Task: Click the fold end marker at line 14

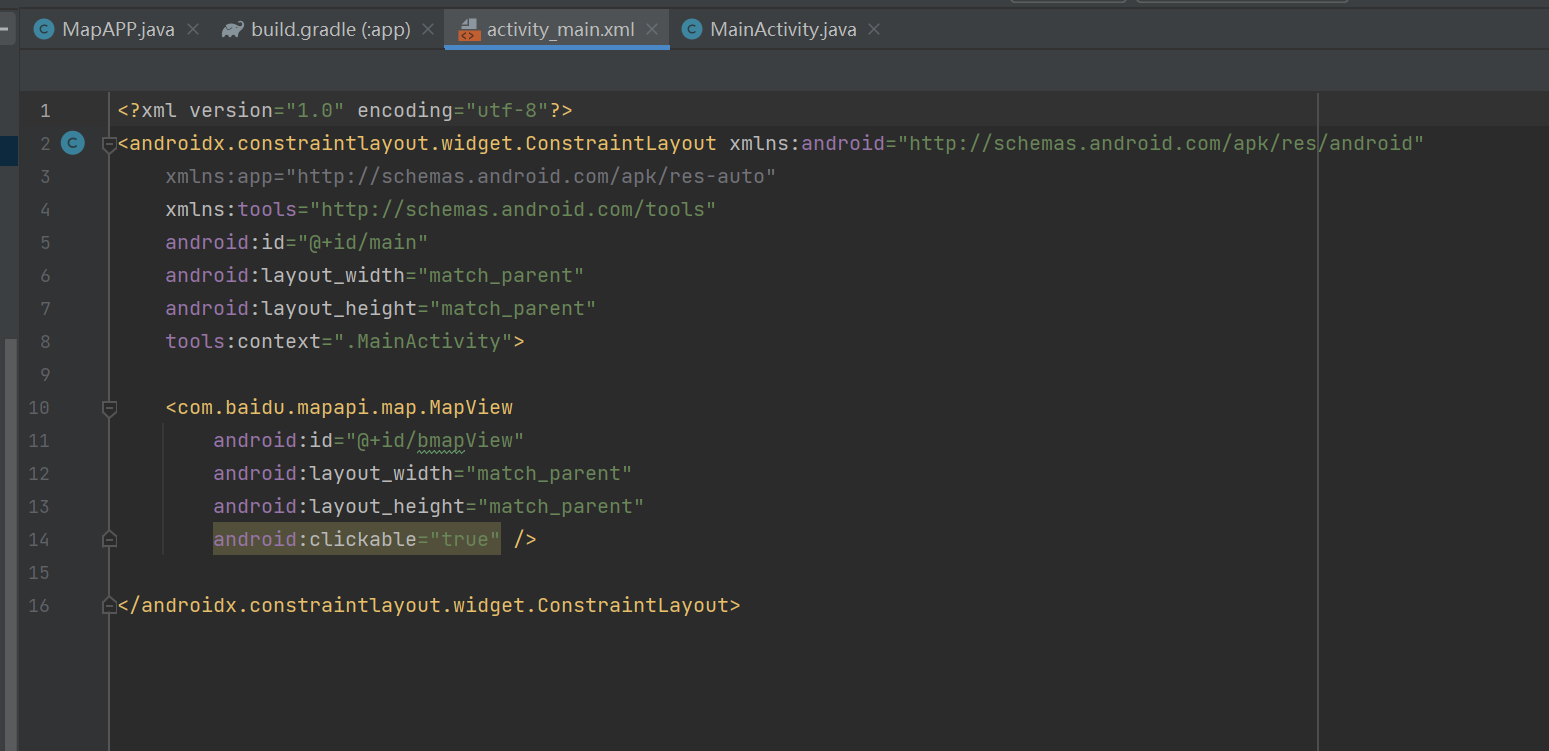Action: coord(109,539)
